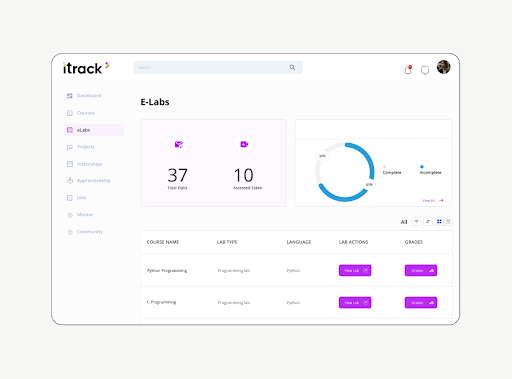Click the LAB ACTIONS column header

click(353, 242)
